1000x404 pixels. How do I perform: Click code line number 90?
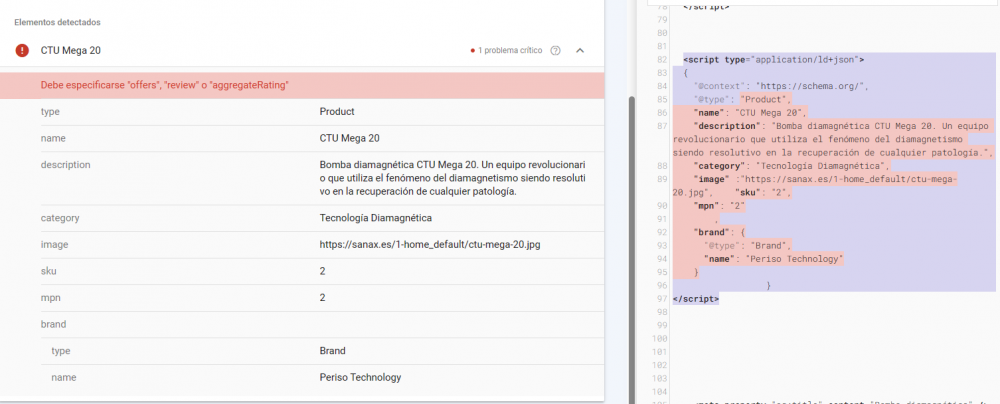coord(661,206)
